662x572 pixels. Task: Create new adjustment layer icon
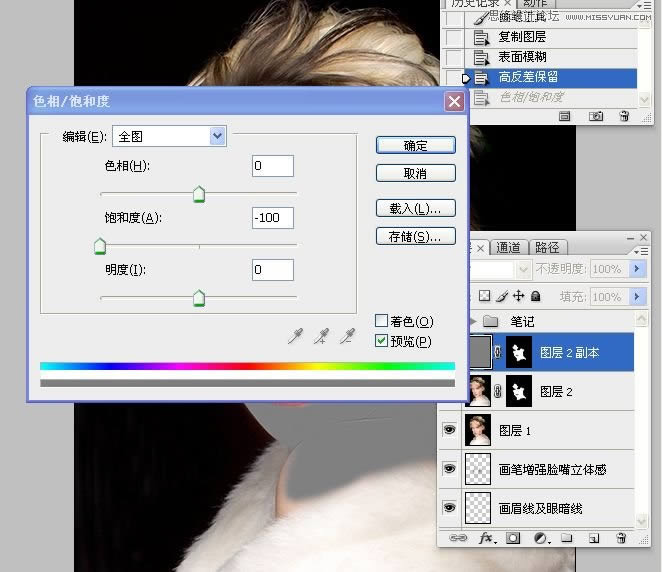point(540,538)
